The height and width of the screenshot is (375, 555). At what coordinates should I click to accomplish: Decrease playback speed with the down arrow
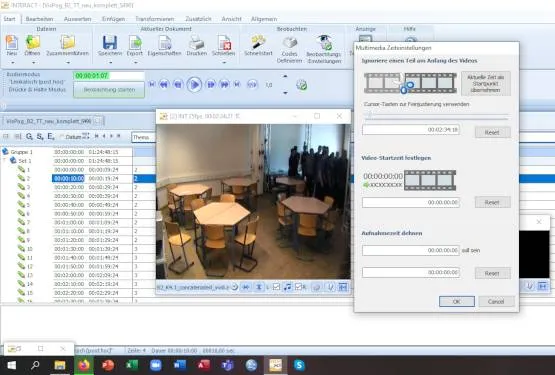[x=285, y=93]
